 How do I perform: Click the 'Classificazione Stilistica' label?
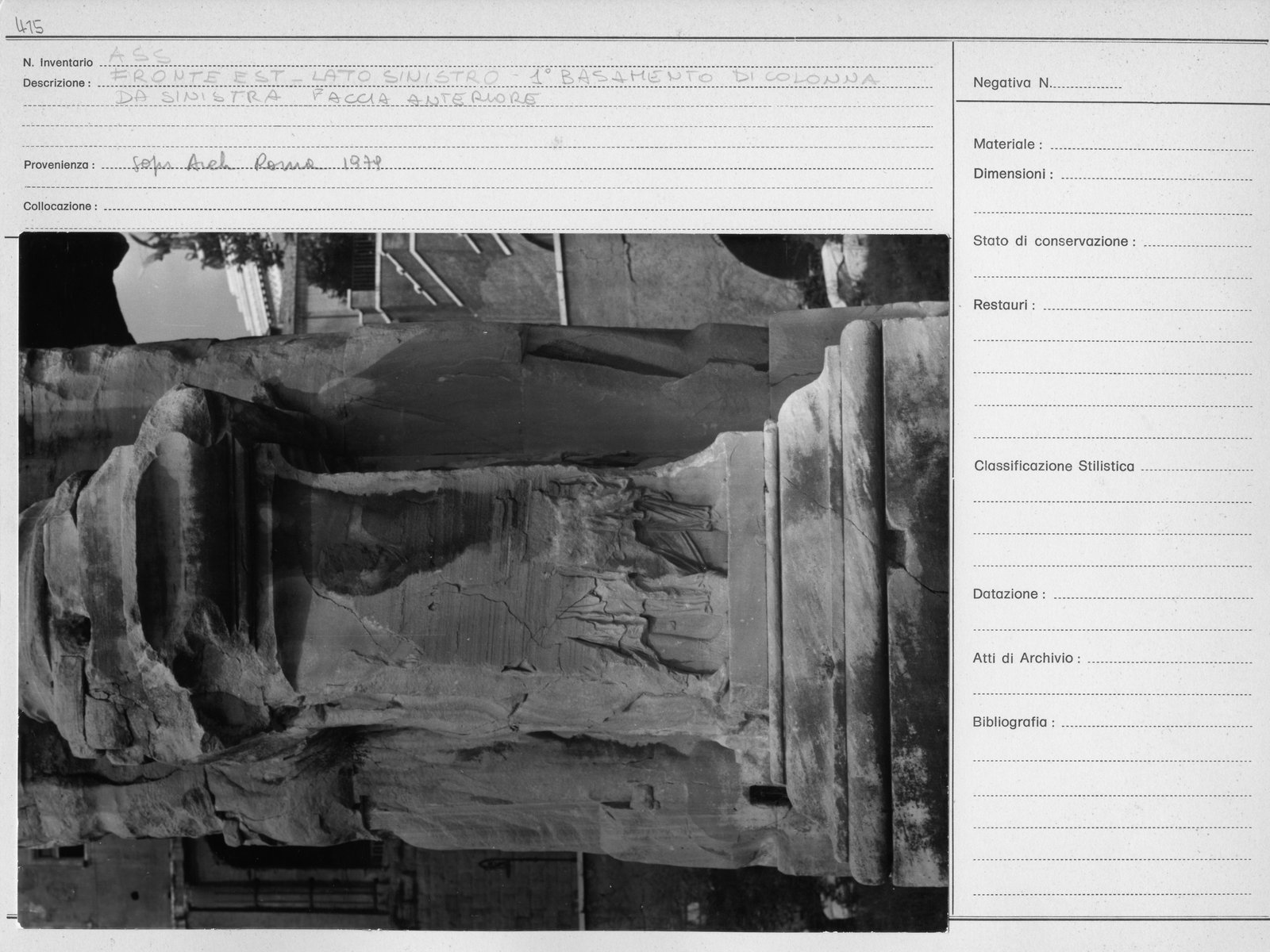pos(1054,466)
